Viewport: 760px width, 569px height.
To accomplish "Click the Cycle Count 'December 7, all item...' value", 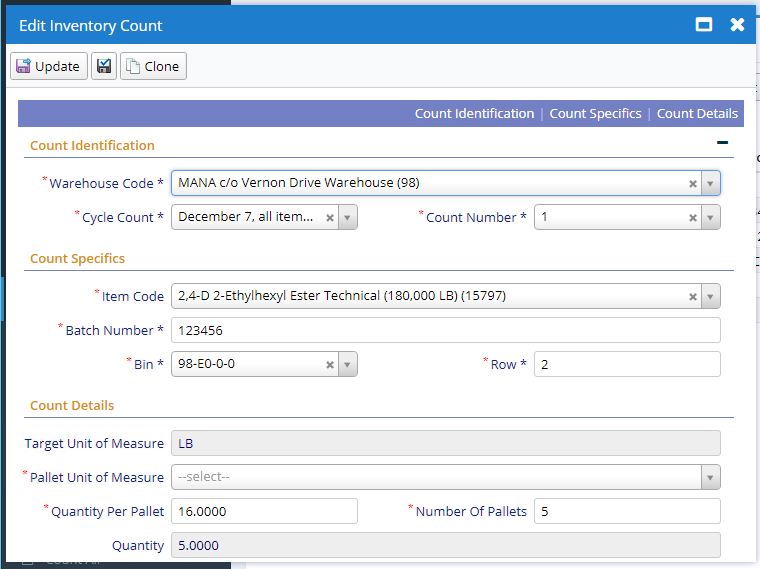I will click(245, 217).
